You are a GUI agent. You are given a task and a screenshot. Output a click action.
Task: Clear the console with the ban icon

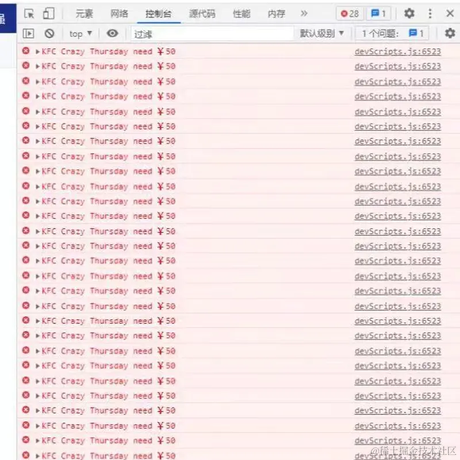click(49, 33)
